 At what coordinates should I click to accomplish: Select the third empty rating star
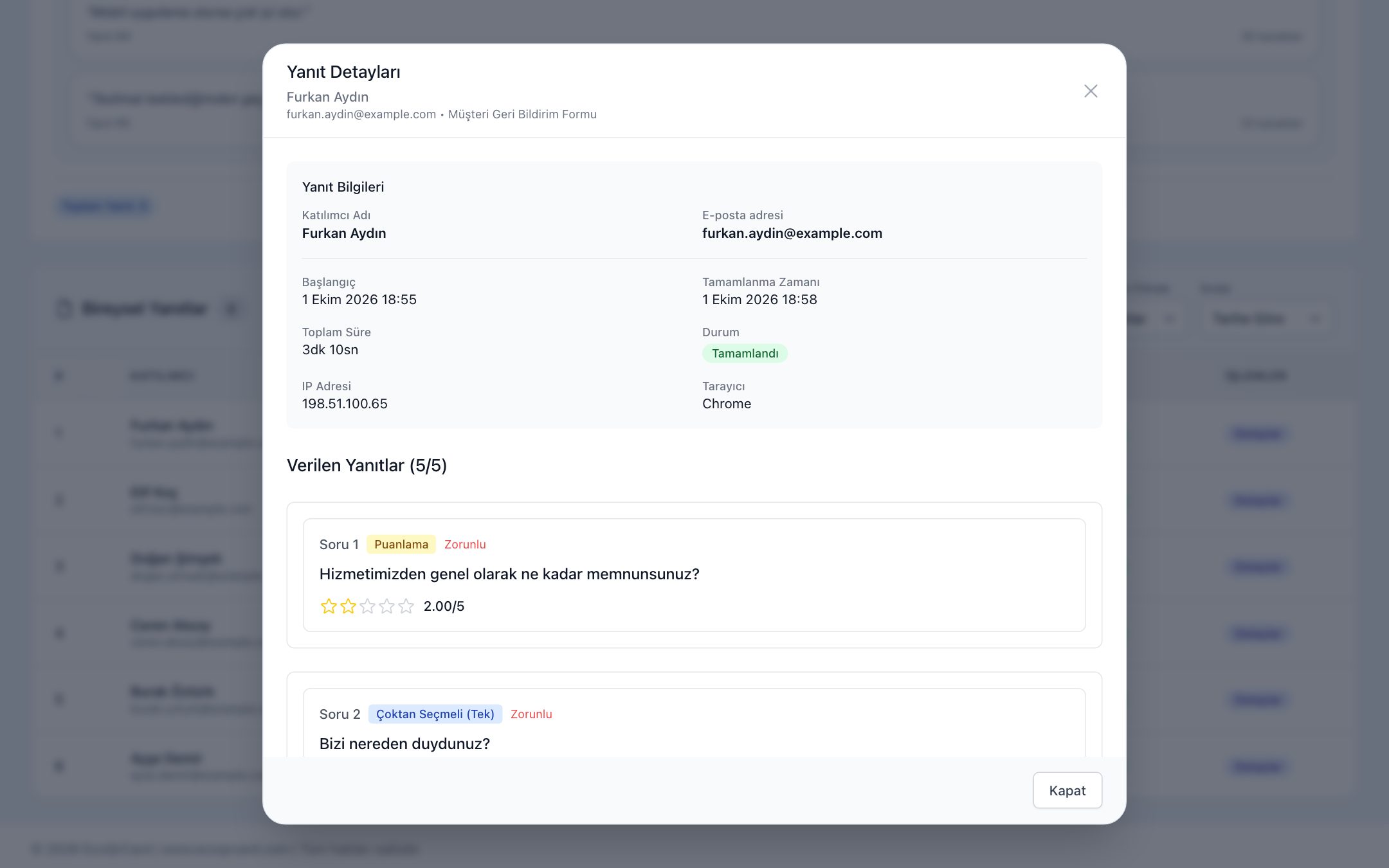367,606
